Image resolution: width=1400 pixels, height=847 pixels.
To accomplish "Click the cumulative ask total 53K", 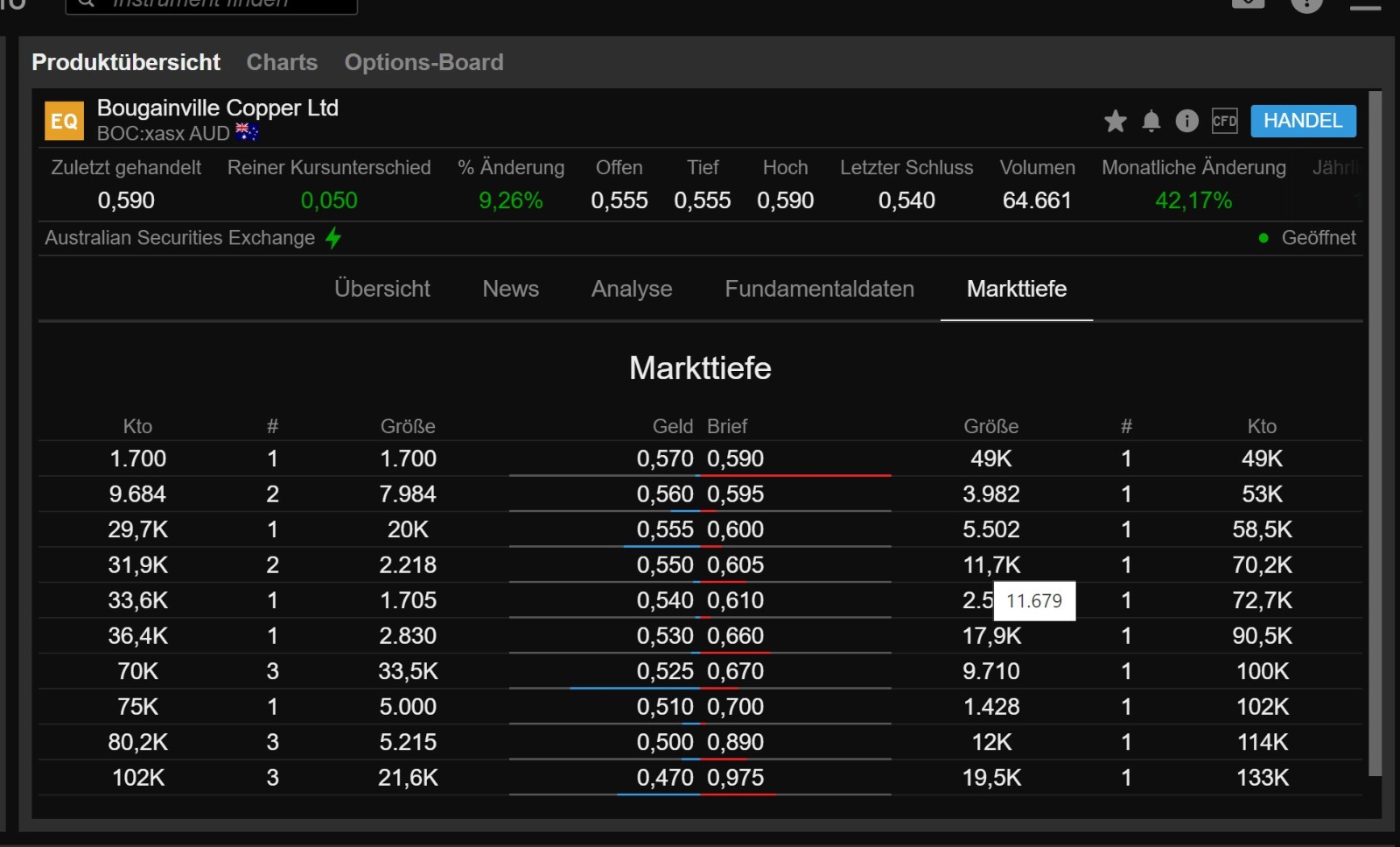I will [1262, 494].
